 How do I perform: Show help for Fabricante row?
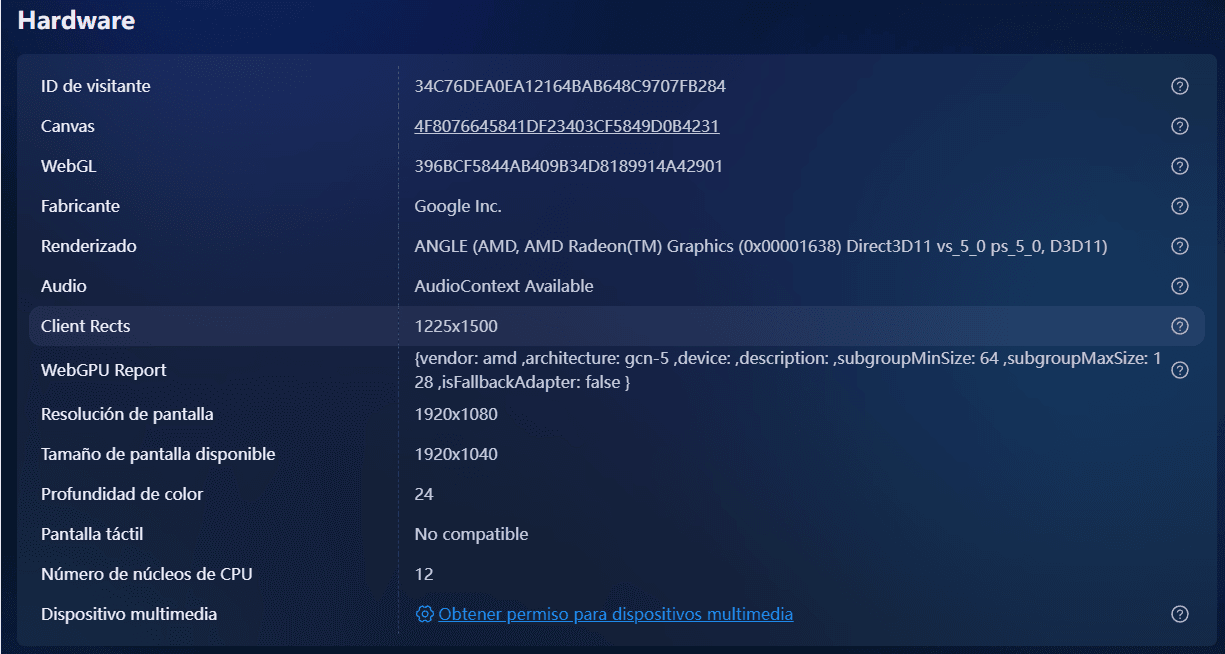[1179, 206]
